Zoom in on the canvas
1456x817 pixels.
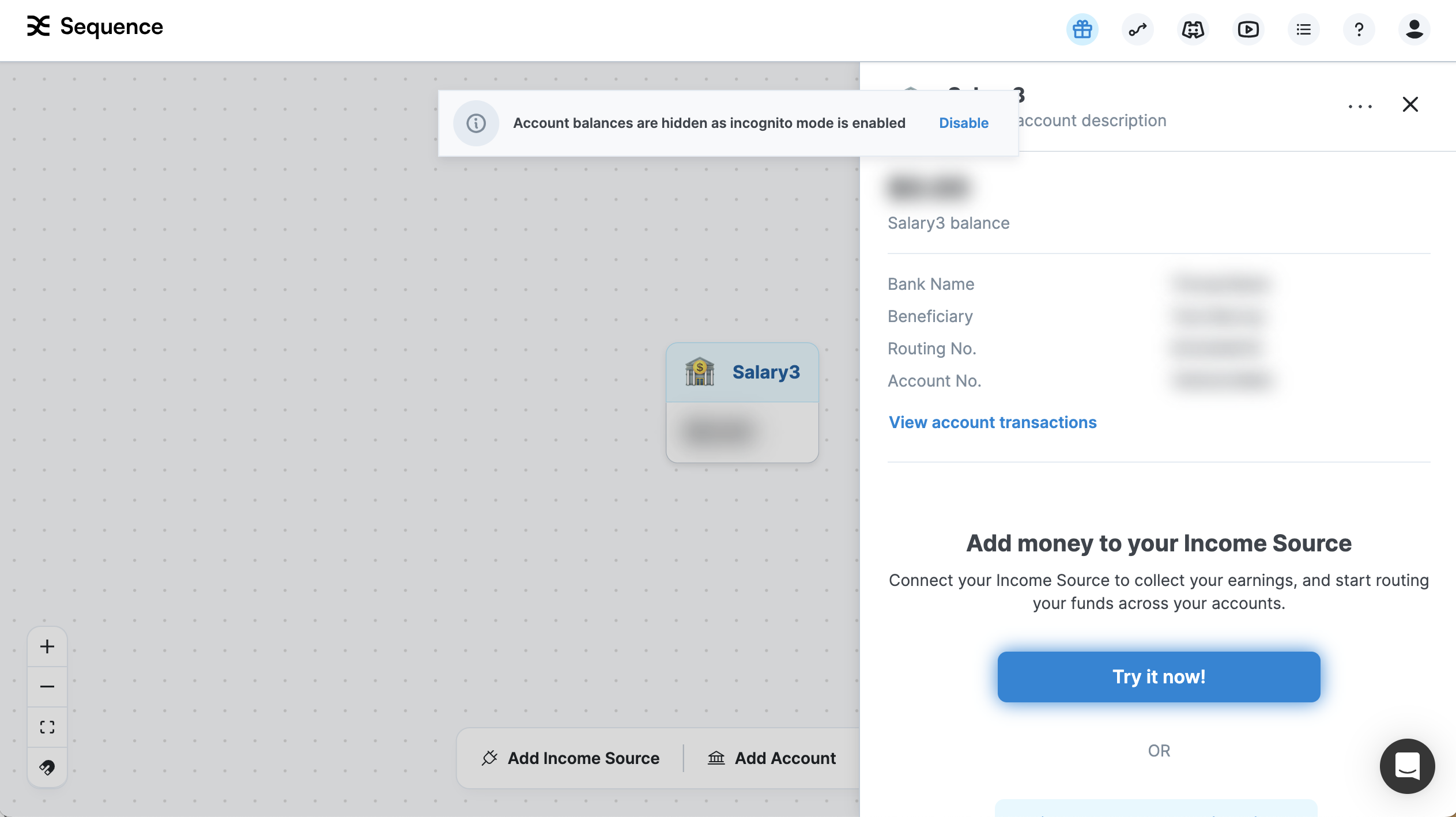pyautogui.click(x=47, y=646)
